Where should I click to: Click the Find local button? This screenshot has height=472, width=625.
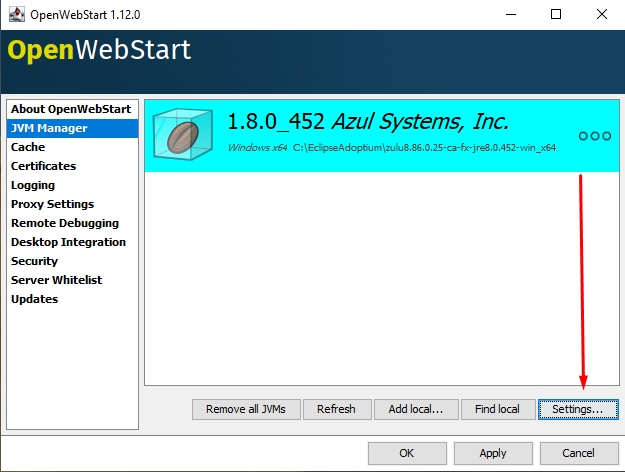point(496,409)
